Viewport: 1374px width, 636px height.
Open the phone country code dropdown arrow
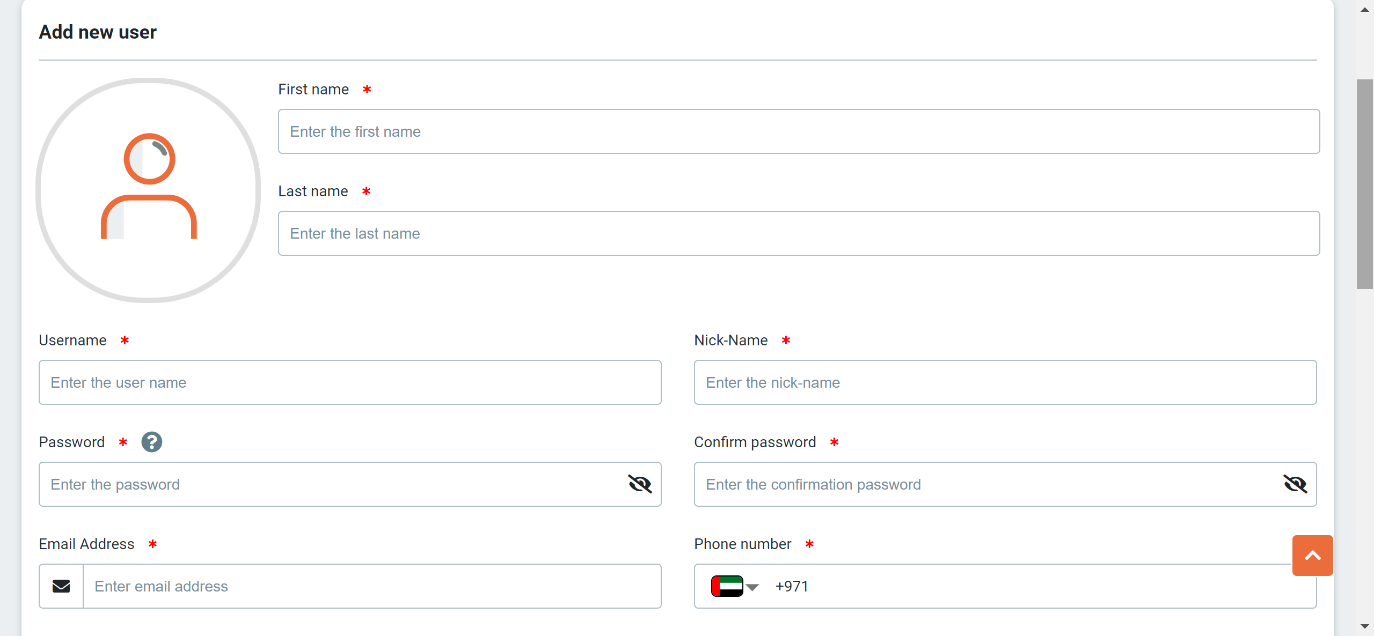pyautogui.click(x=752, y=587)
